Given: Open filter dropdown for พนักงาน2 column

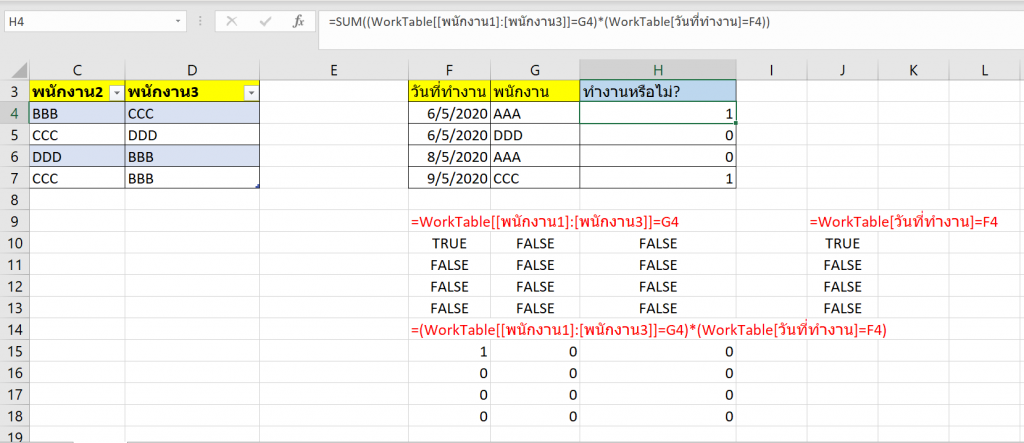Looking at the screenshot, I should pos(116,94).
